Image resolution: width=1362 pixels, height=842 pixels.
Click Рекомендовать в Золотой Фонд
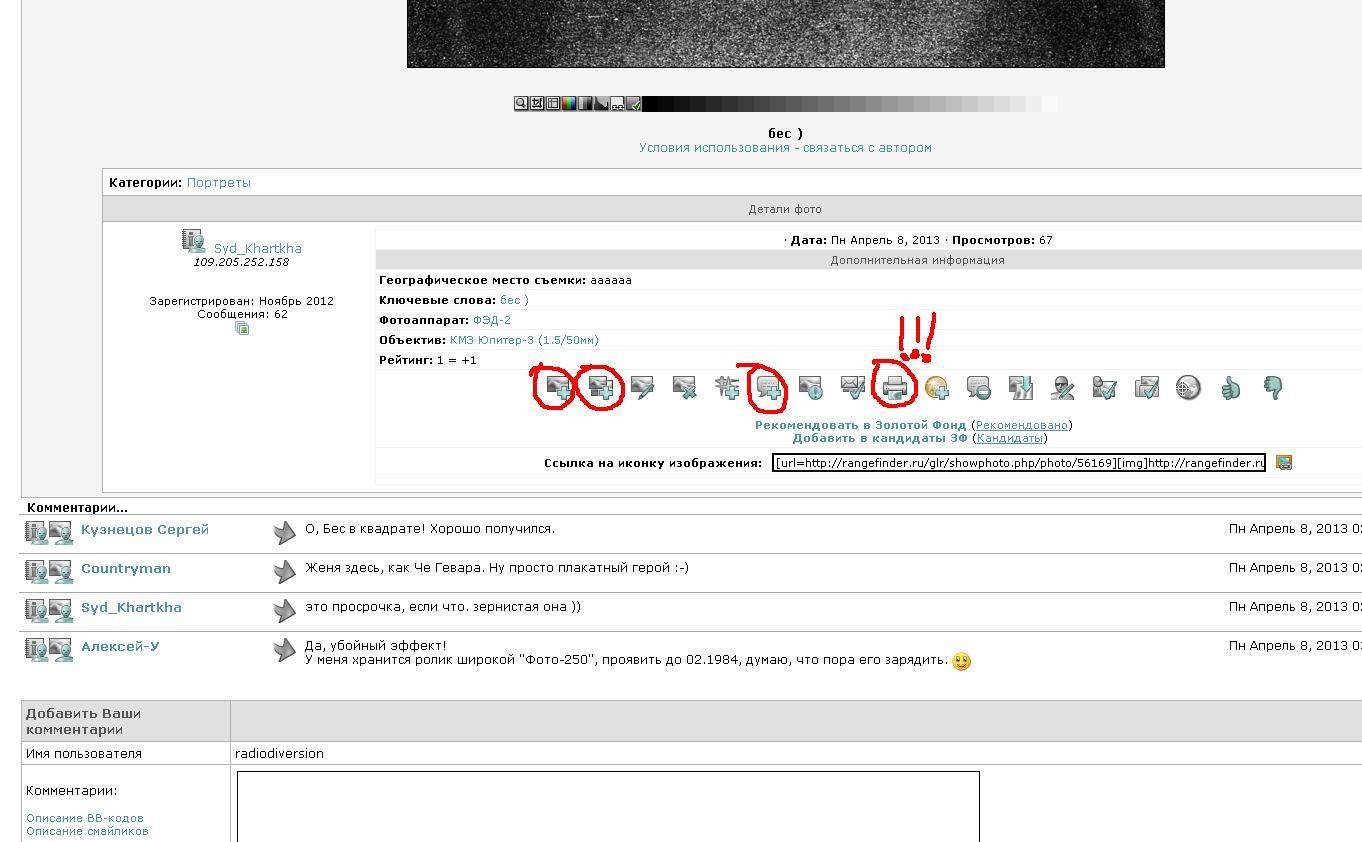(860, 425)
